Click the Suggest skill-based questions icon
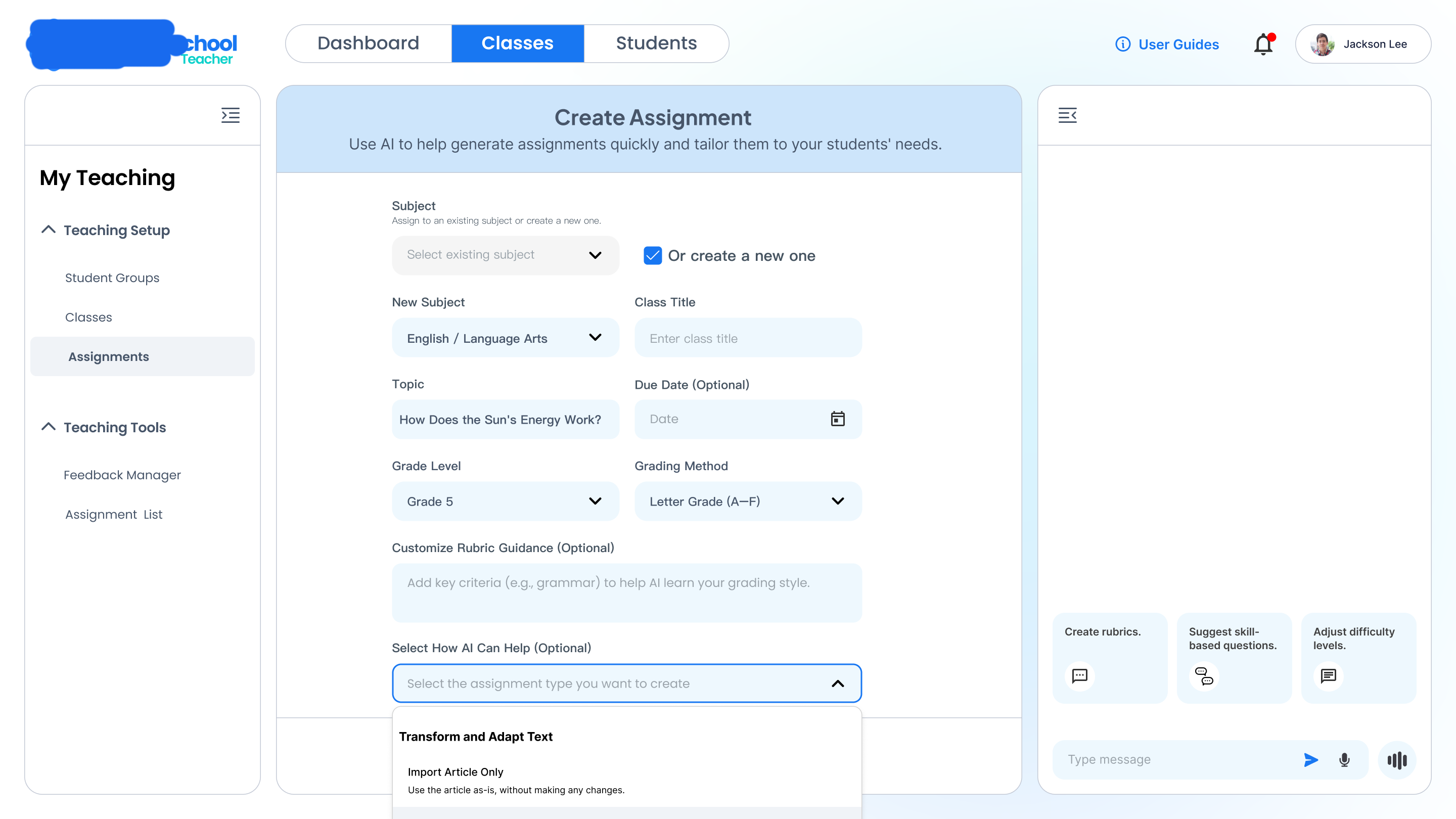 coord(1204,676)
